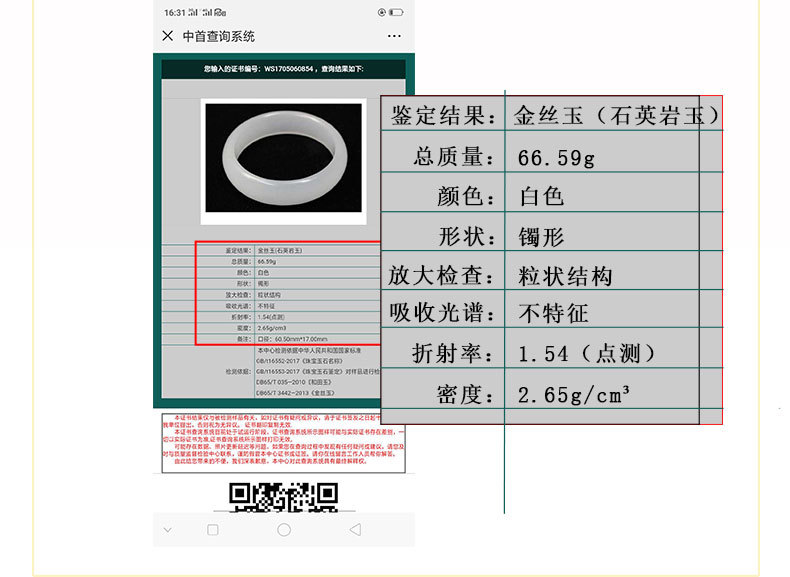Tap the DB65/T 035-2010 (和田玉) standard line
The width and height of the screenshot is (790, 577).
(x=293, y=382)
